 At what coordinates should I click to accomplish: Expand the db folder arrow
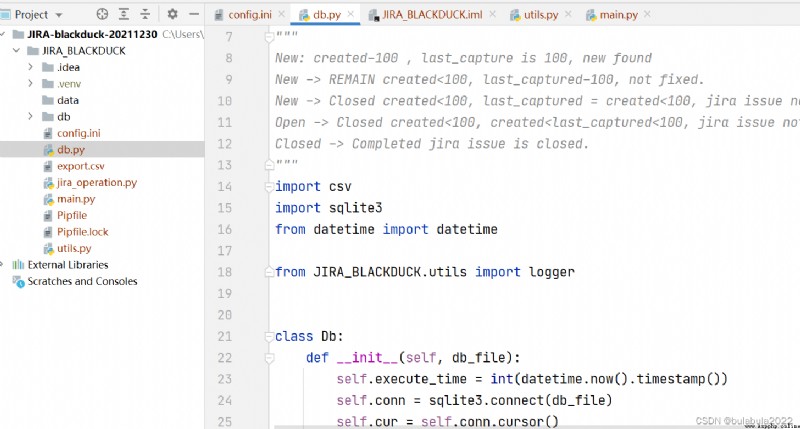click(x=31, y=116)
